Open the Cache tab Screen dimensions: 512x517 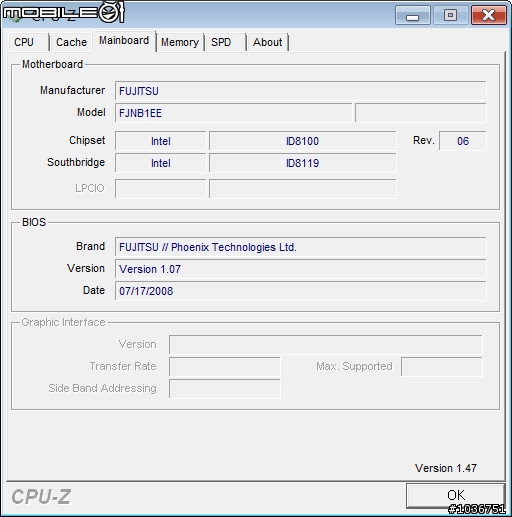(71, 42)
